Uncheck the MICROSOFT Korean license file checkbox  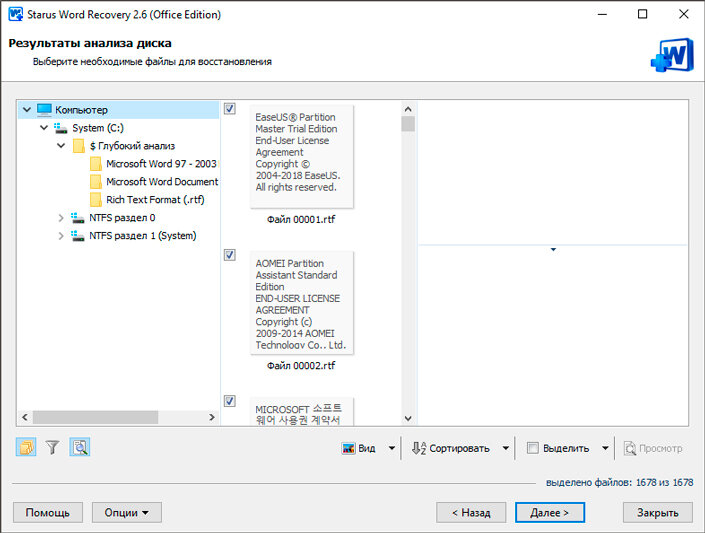click(x=230, y=401)
